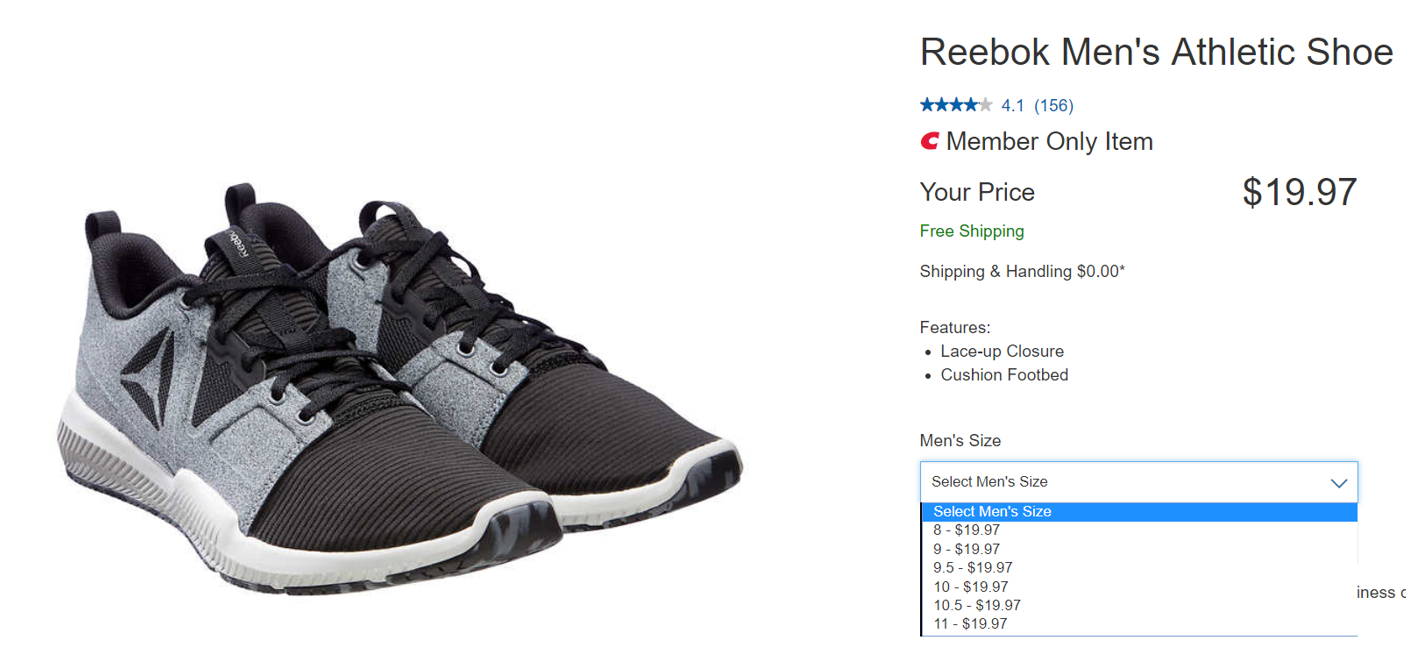Click the green Free Shipping text
Image resolution: width=1406 pixels, height=645 pixels.
(x=972, y=231)
